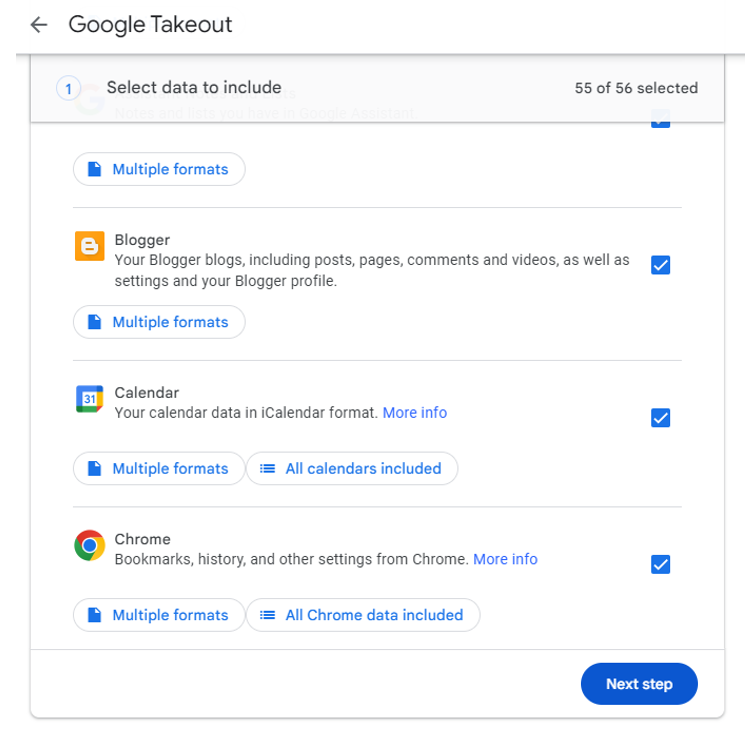
Task: Uncheck the Chrome checkbox
Action: (660, 564)
